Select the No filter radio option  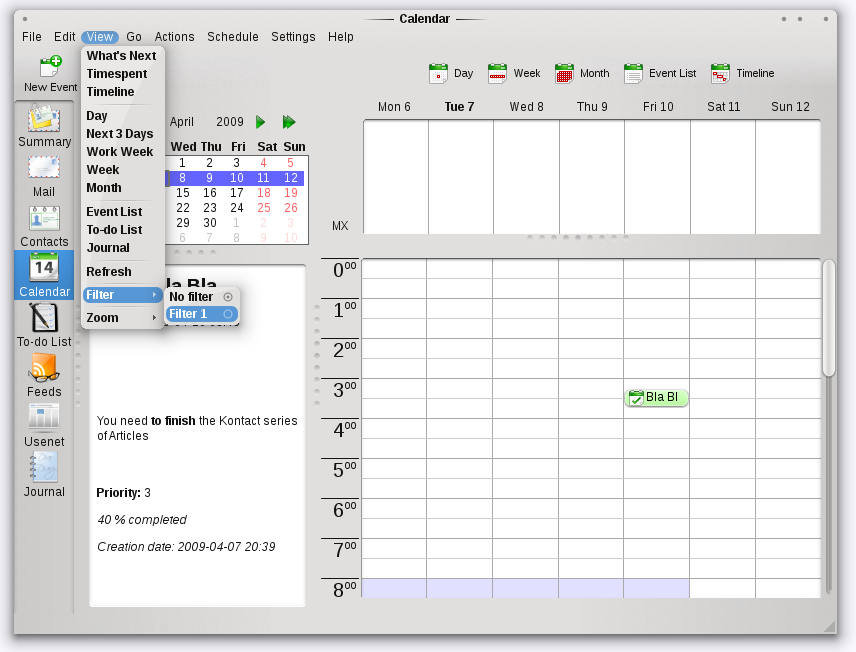pyautogui.click(x=193, y=296)
